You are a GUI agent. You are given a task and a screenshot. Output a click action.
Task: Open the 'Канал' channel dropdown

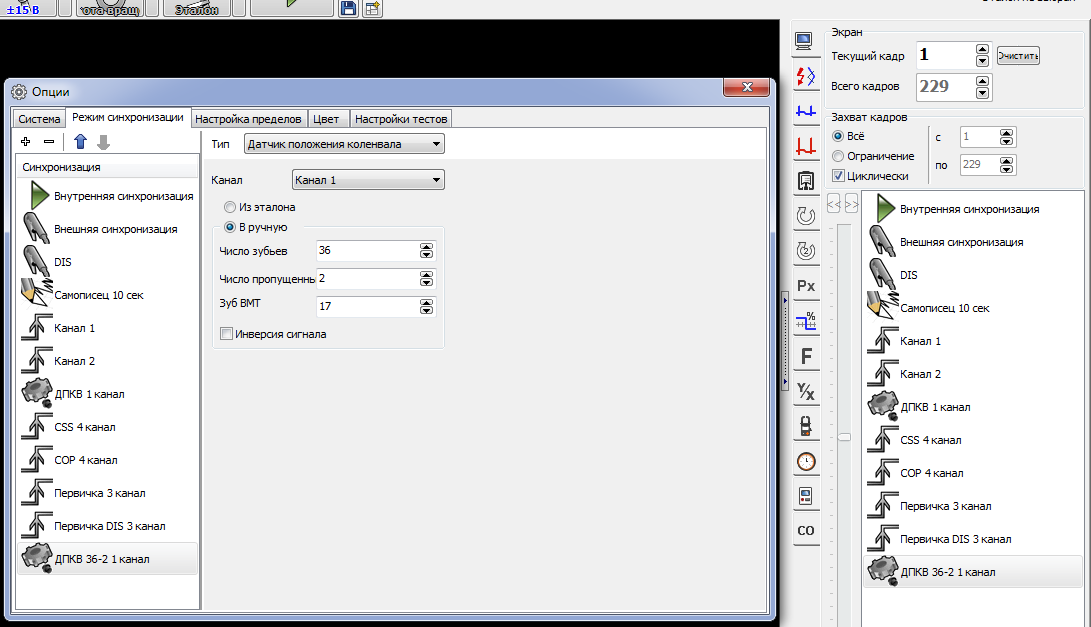click(x=368, y=180)
